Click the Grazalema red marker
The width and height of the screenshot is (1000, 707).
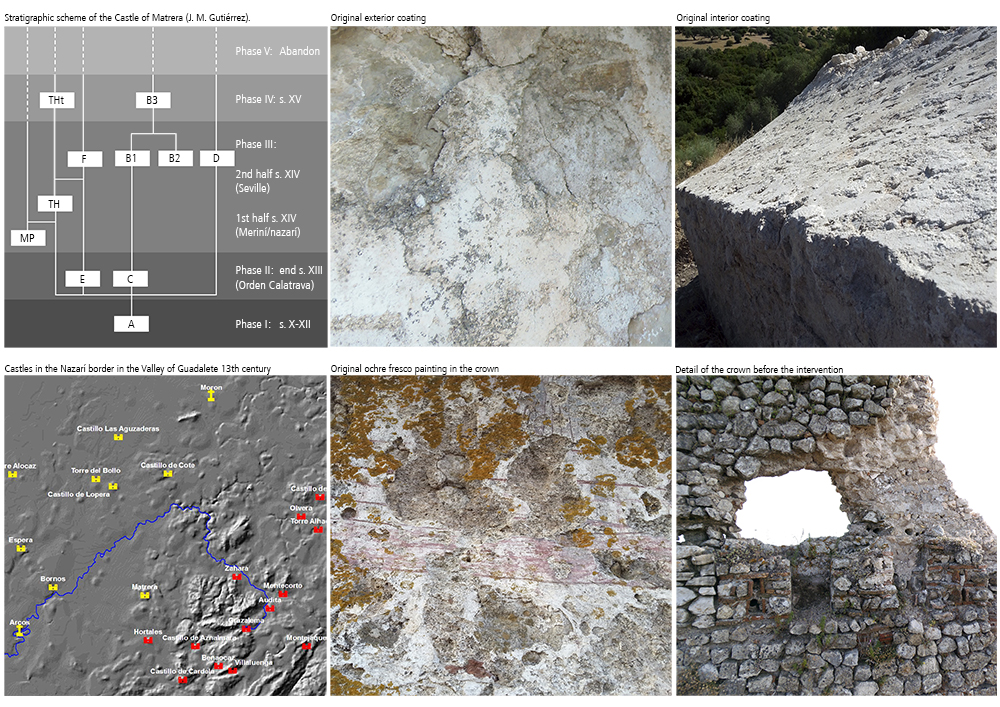click(246, 629)
